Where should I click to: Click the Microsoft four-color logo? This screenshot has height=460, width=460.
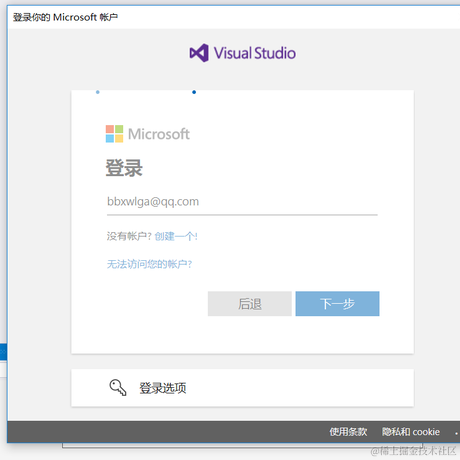(x=114, y=134)
